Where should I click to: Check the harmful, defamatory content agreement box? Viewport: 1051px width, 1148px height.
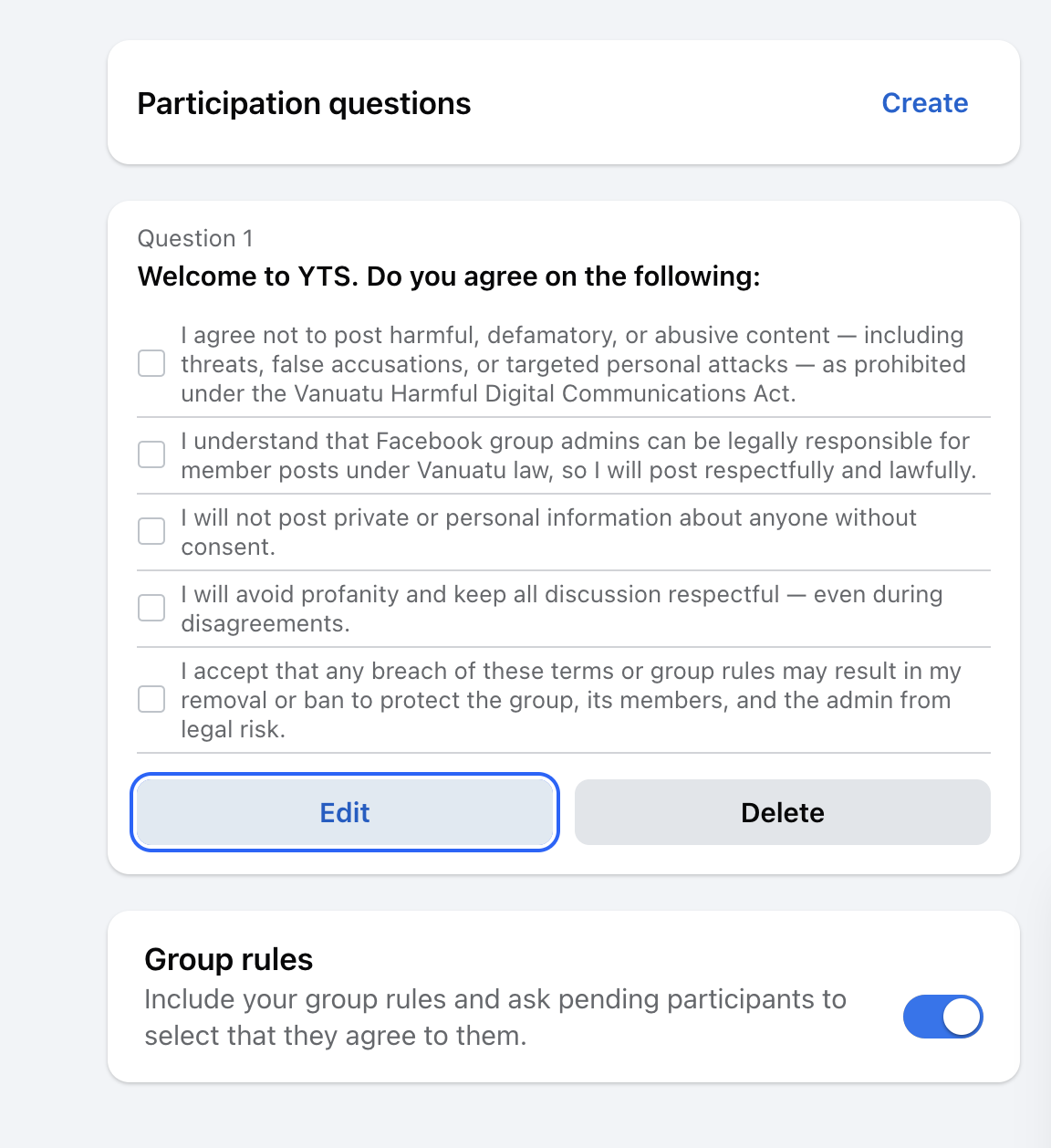point(151,363)
